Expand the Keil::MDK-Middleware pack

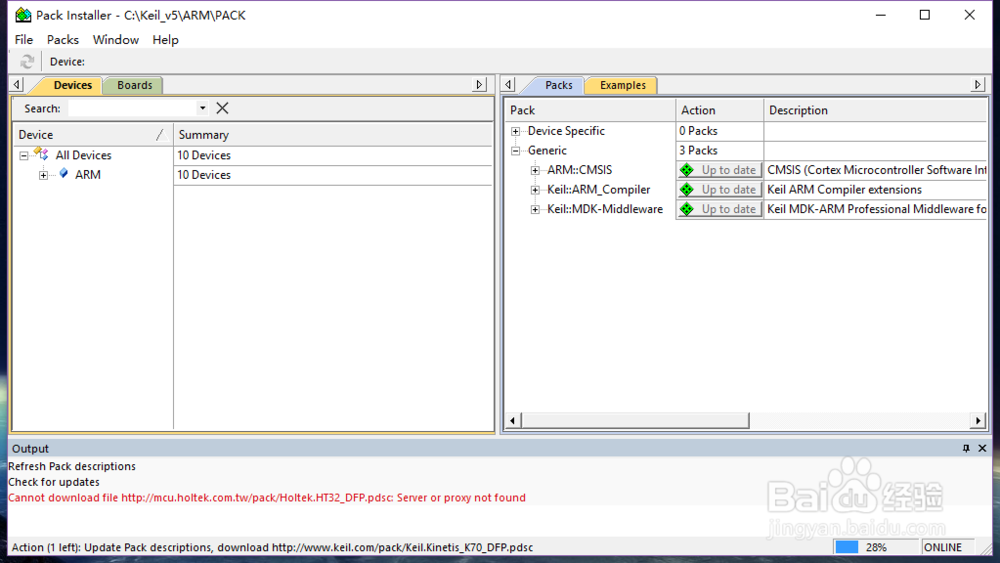[x=535, y=210]
